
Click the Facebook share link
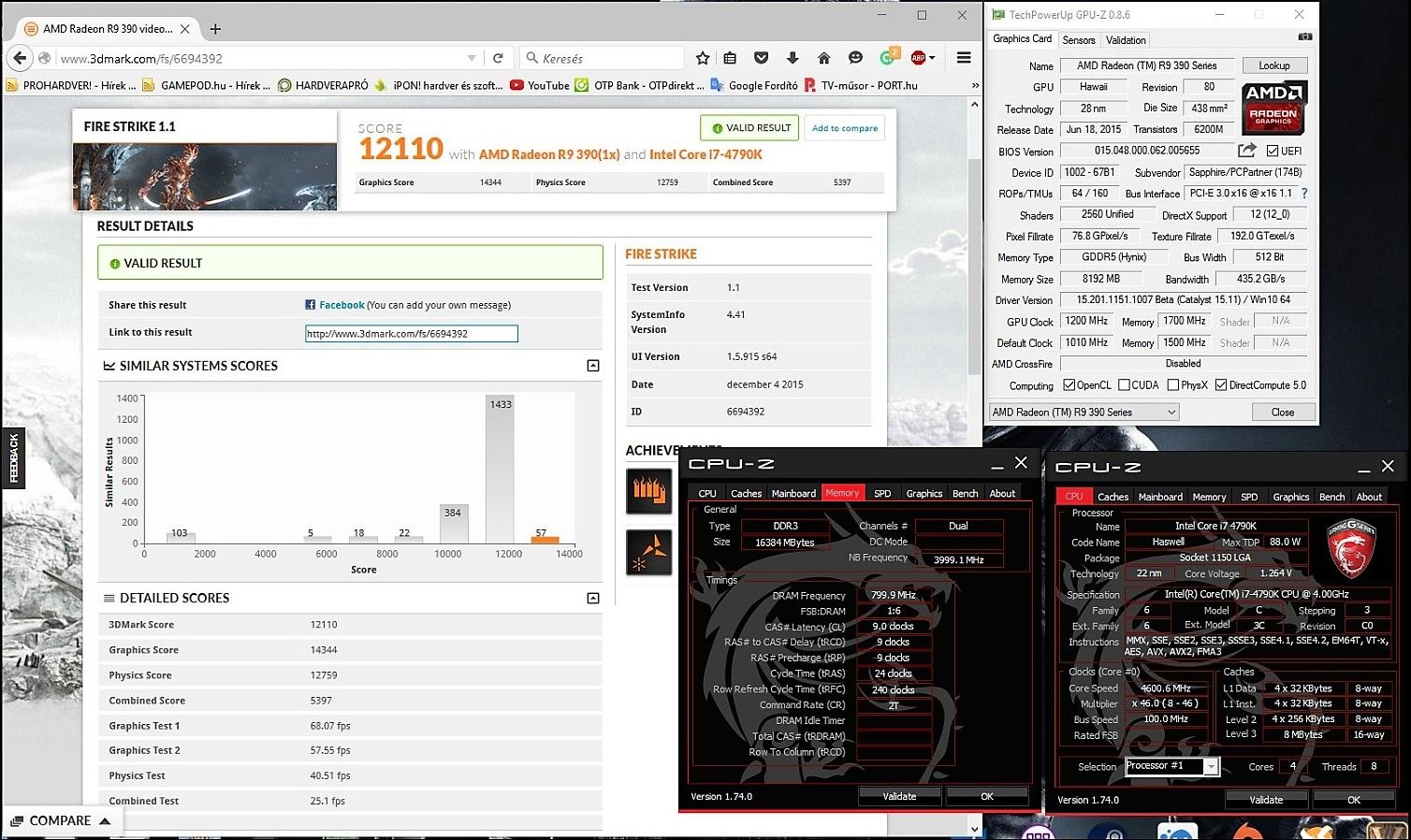coord(342,305)
